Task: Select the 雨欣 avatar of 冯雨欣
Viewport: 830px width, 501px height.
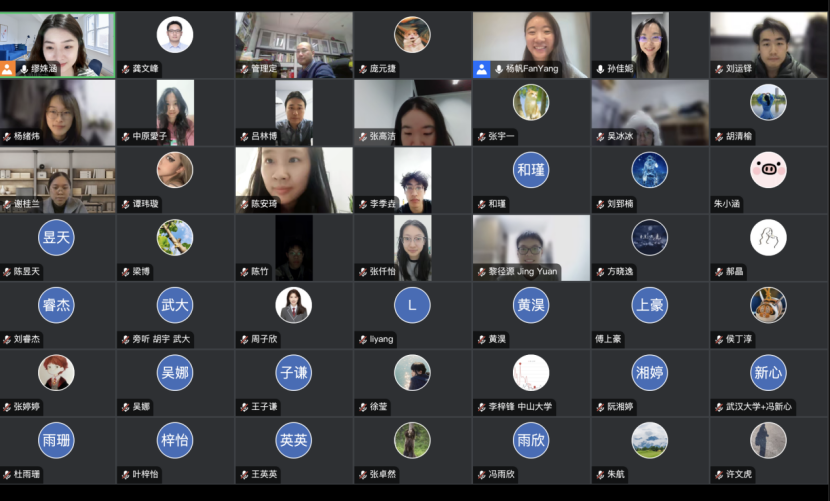Action: pyautogui.click(x=531, y=440)
